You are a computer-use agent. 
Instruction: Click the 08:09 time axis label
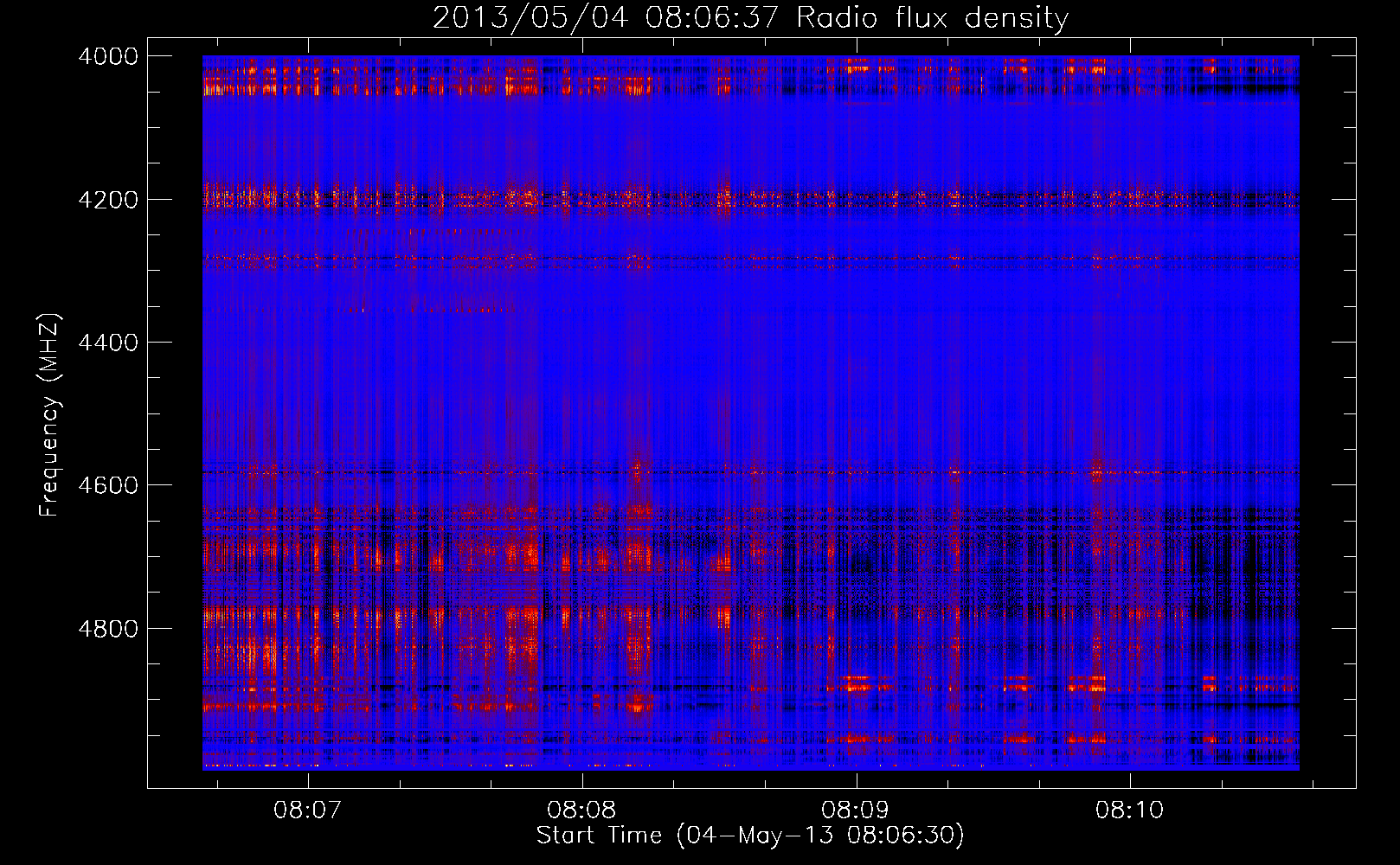856,811
